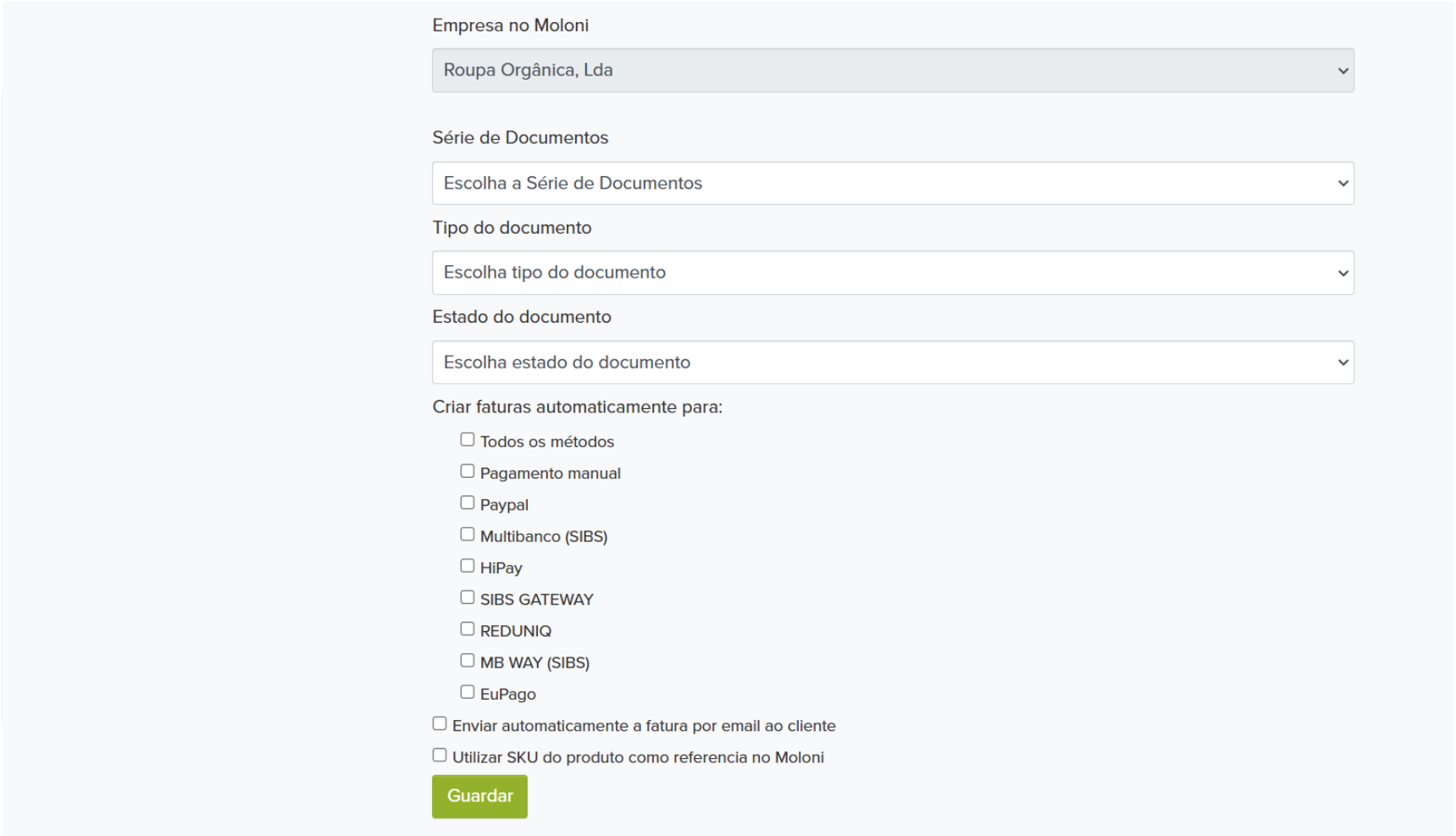Toggle the HiPay checkbox

468,566
